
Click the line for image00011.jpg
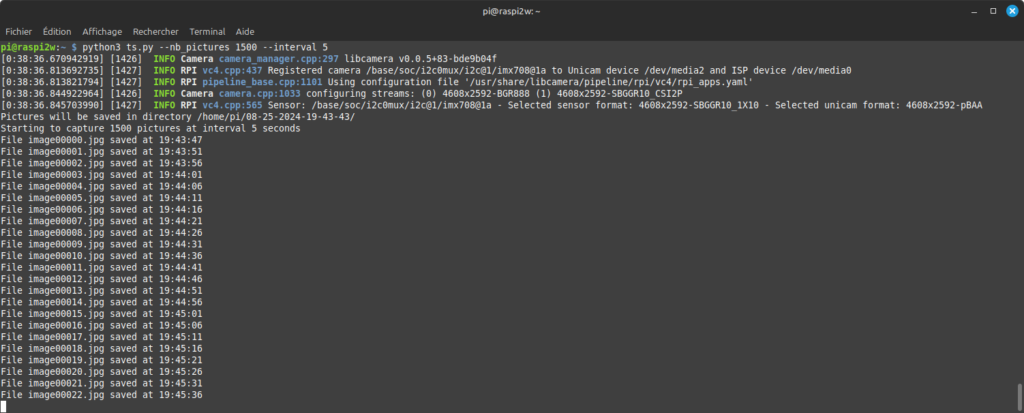pyautogui.click(x=101, y=267)
